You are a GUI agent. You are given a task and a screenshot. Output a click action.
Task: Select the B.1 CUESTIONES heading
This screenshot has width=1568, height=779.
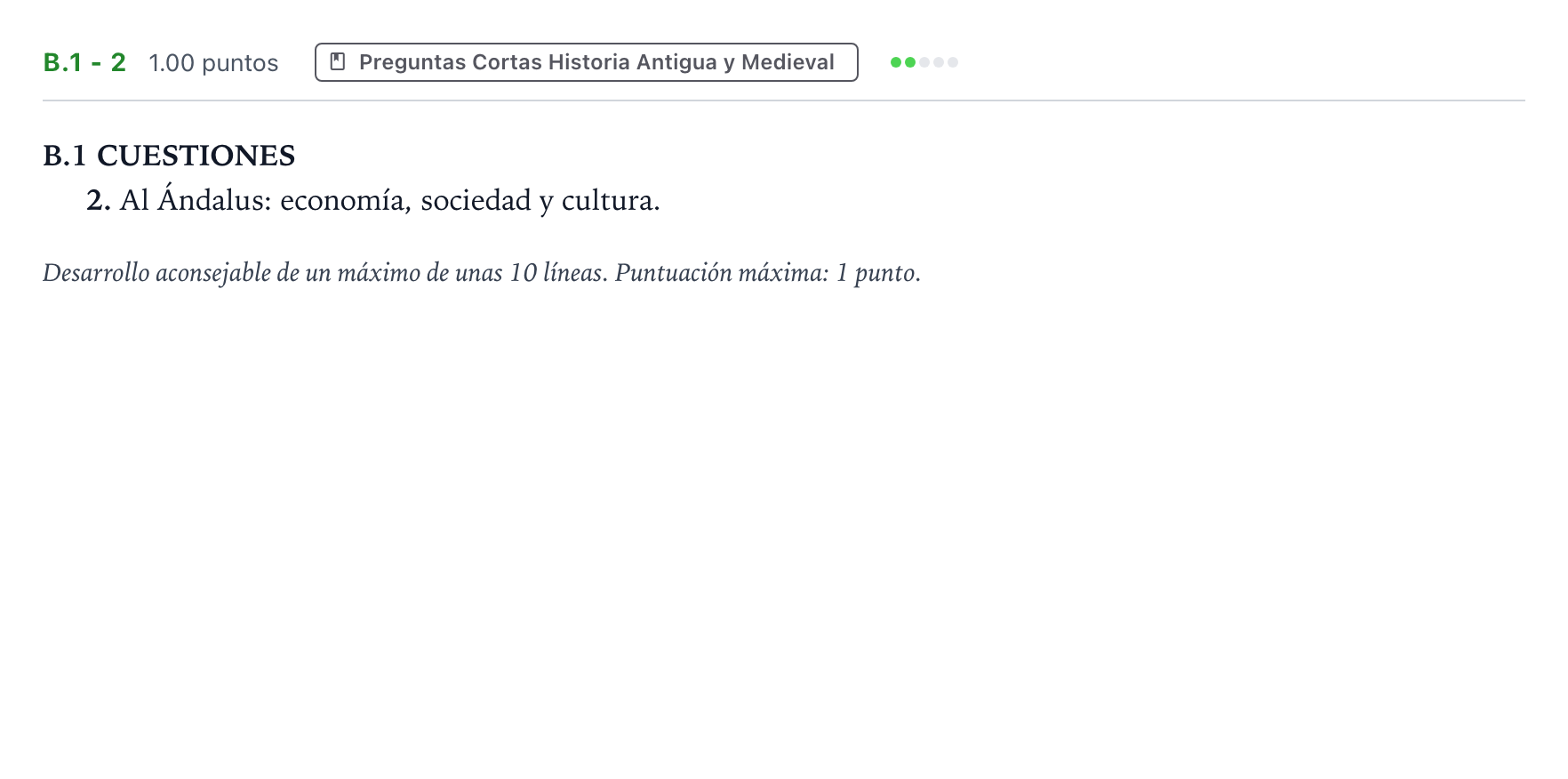point(169,156)
